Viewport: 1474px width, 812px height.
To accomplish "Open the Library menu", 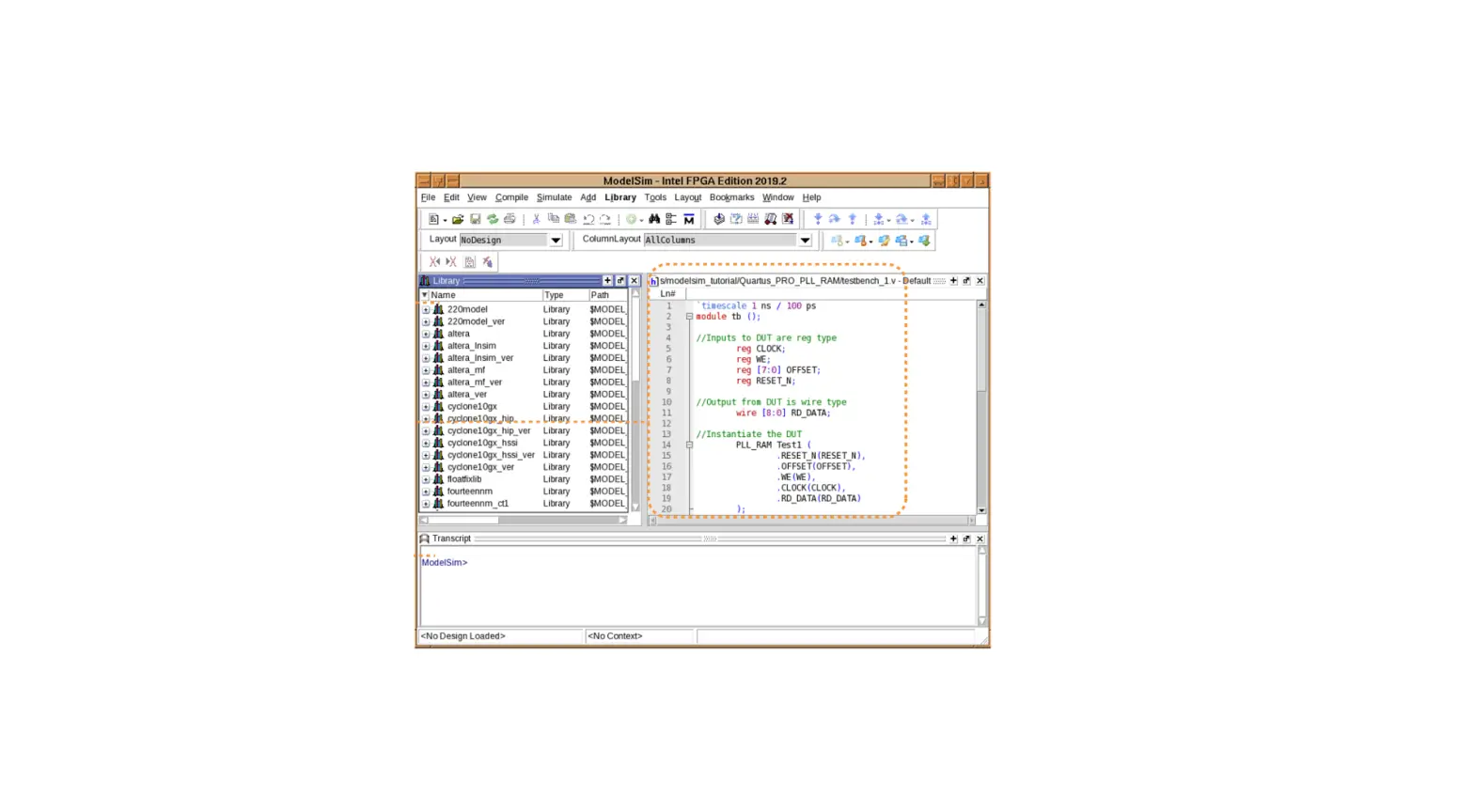I will coord(620,197).
